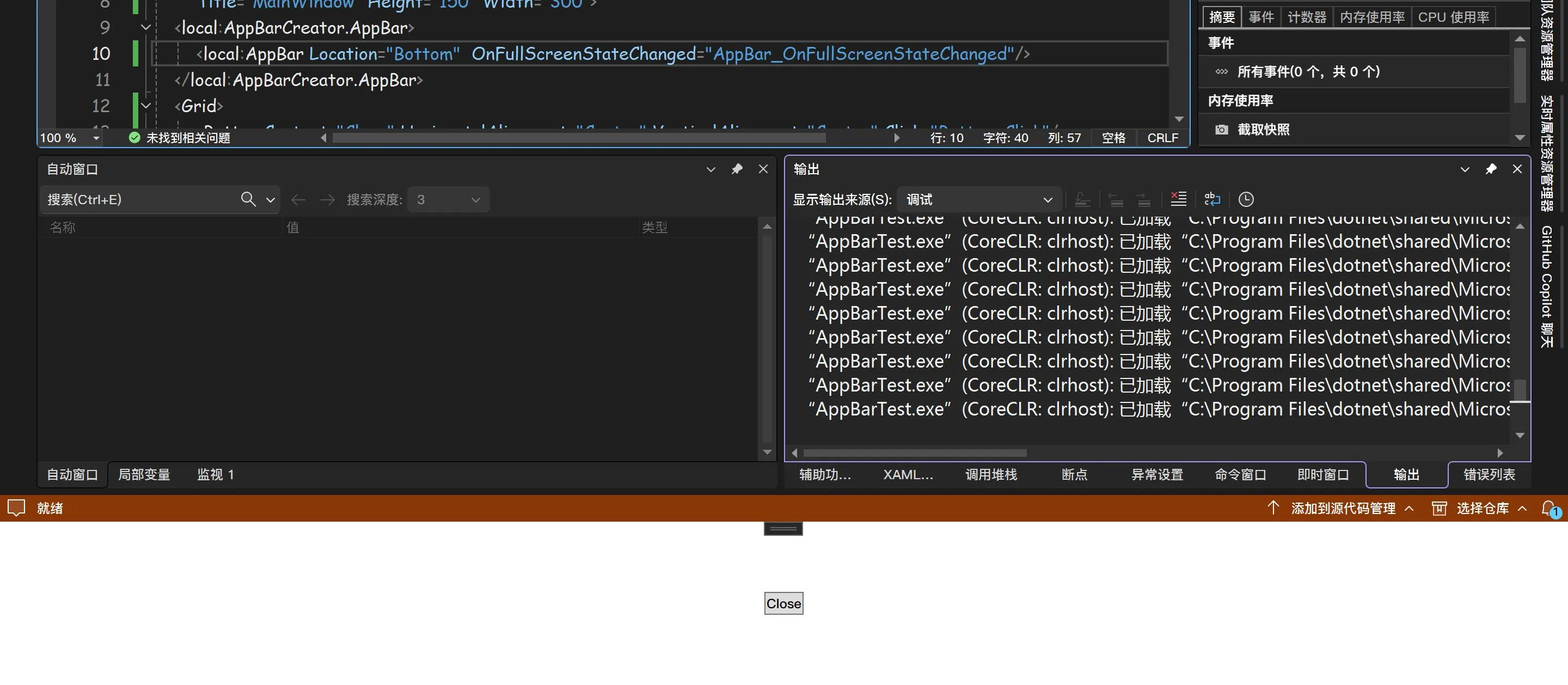Collapse the Grid element on line 12
1568x685 pixels.
[145, 106]
